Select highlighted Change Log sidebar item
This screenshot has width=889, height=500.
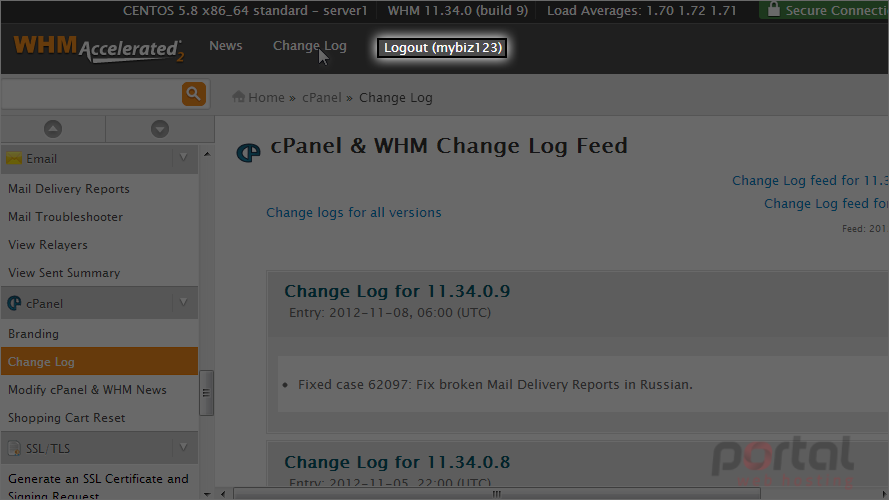coord(99,361)
